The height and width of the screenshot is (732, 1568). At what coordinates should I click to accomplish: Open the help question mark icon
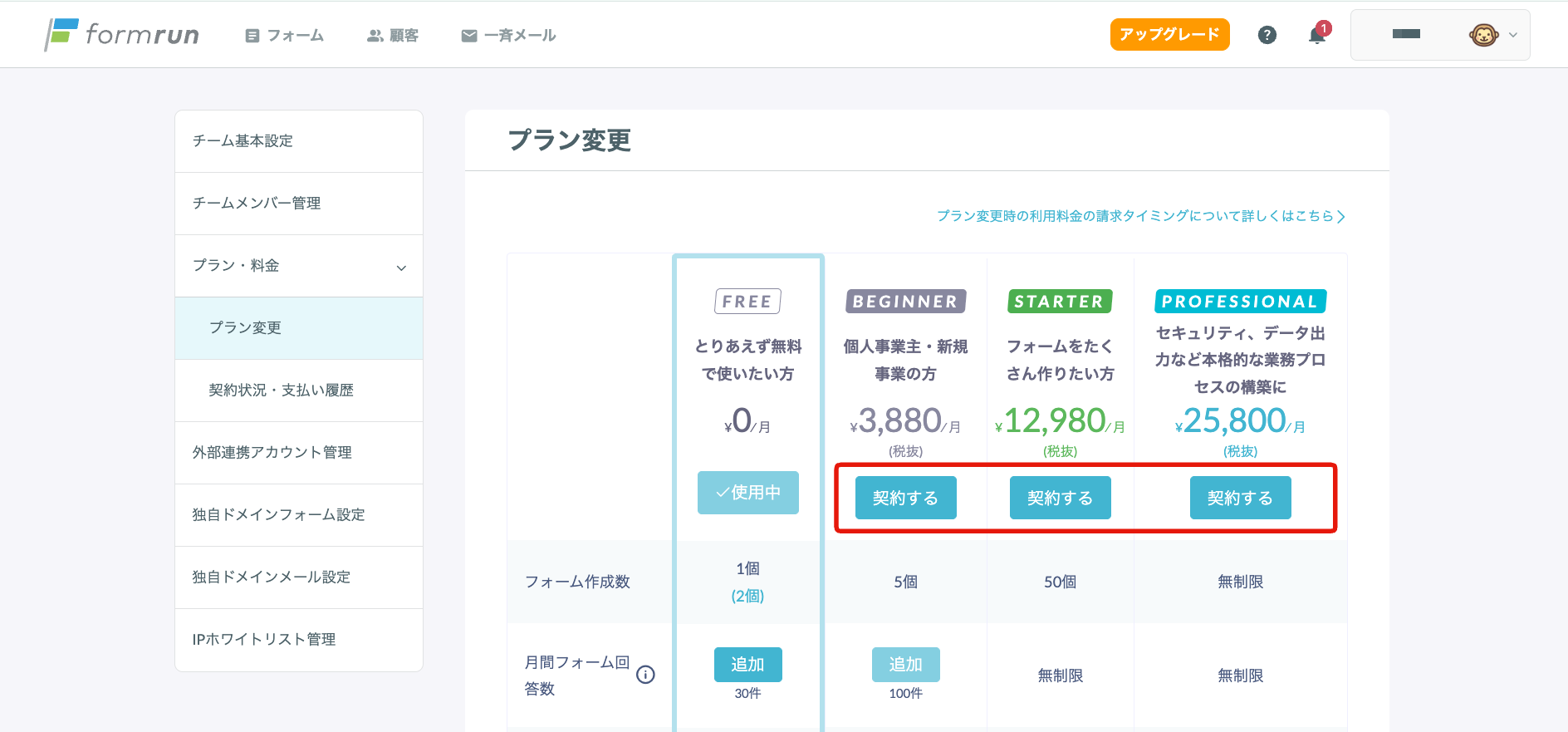(1267, 35)
